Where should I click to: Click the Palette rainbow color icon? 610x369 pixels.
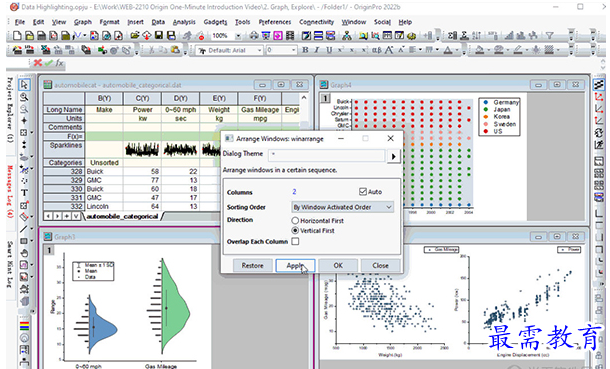24,325
